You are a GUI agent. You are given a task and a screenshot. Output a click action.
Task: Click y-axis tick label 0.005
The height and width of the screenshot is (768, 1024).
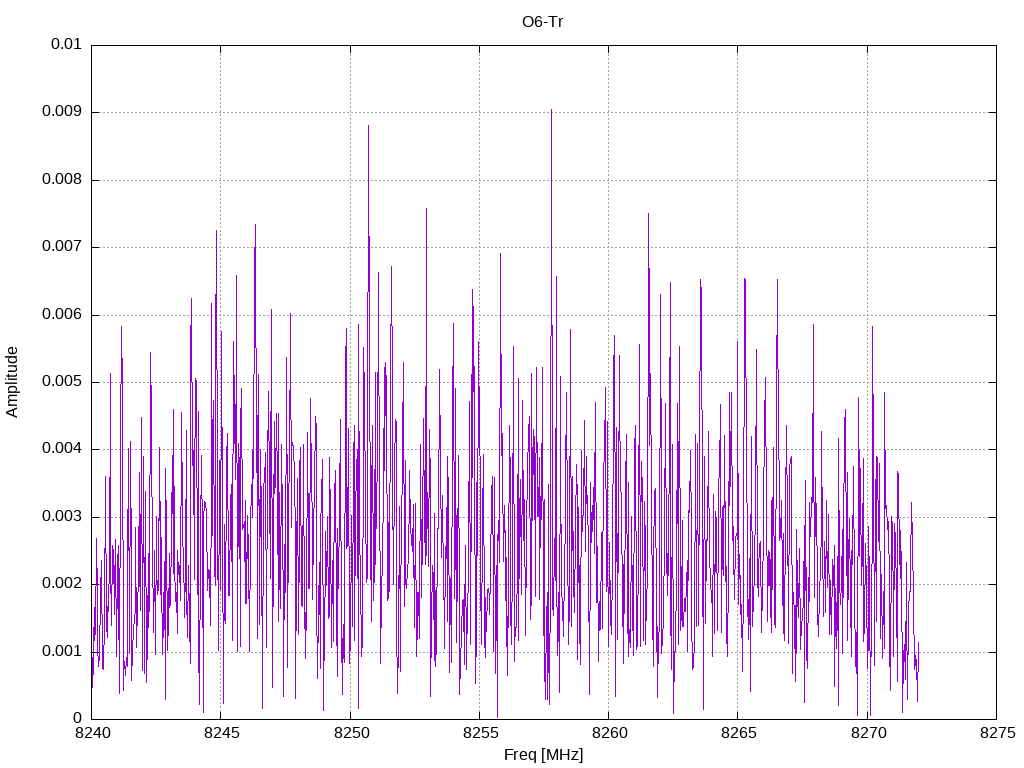click(x=62, y=381)
